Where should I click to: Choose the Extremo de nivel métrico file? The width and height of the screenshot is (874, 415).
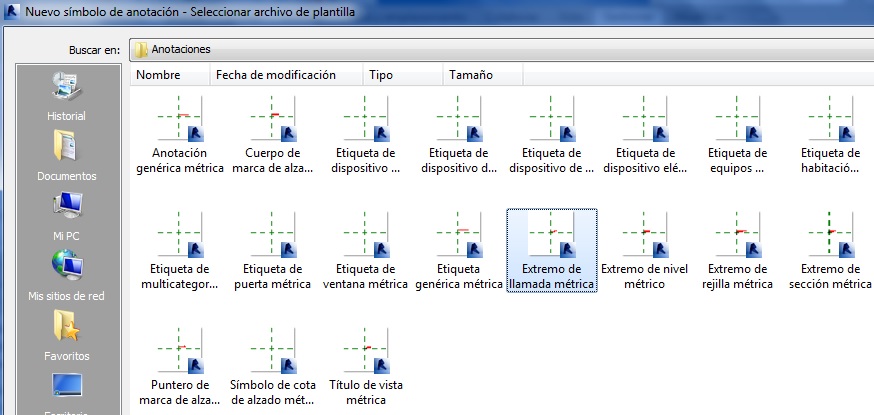tap(645, 237)
